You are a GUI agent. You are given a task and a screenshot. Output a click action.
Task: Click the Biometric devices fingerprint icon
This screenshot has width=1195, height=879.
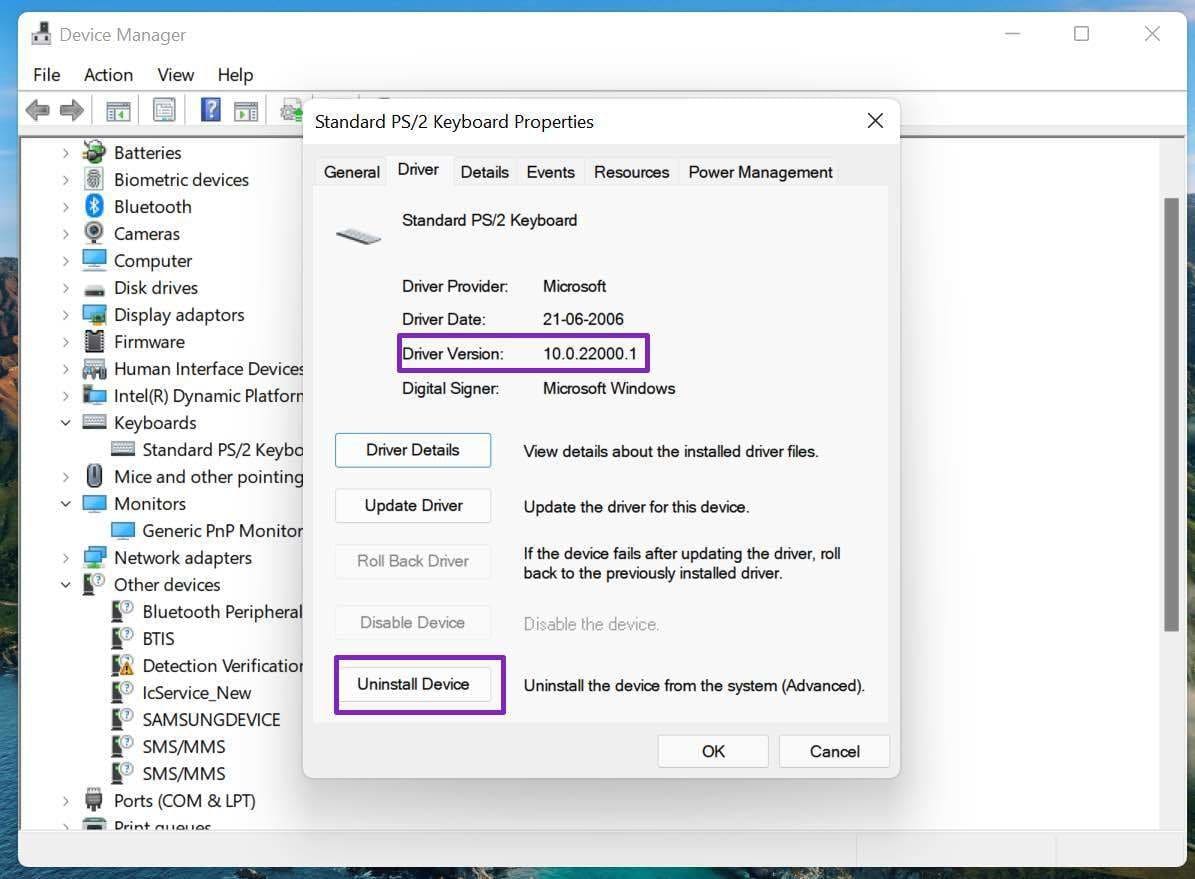(94, 179)
